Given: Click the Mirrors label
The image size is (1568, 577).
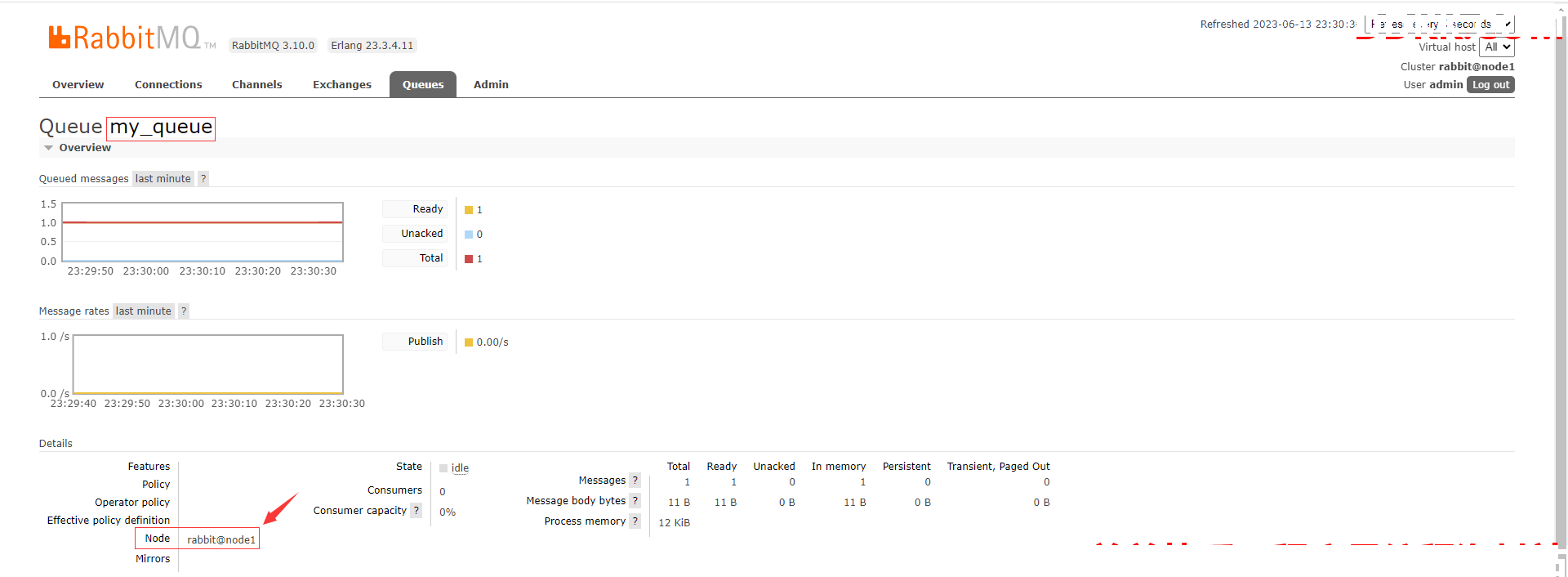Looking at the screenshot, I should (153, 559).
